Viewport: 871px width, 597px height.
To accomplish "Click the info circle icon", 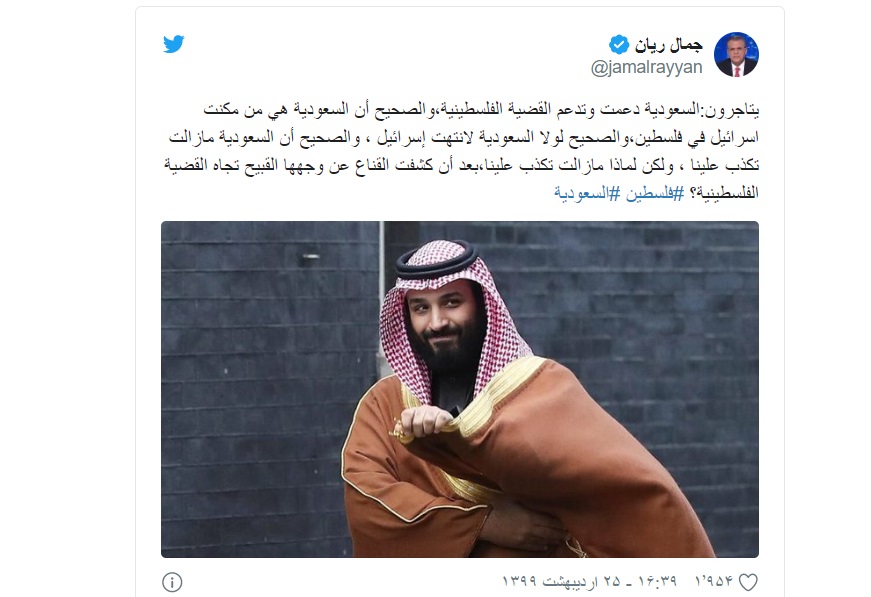I will click(x=172, y=581).
